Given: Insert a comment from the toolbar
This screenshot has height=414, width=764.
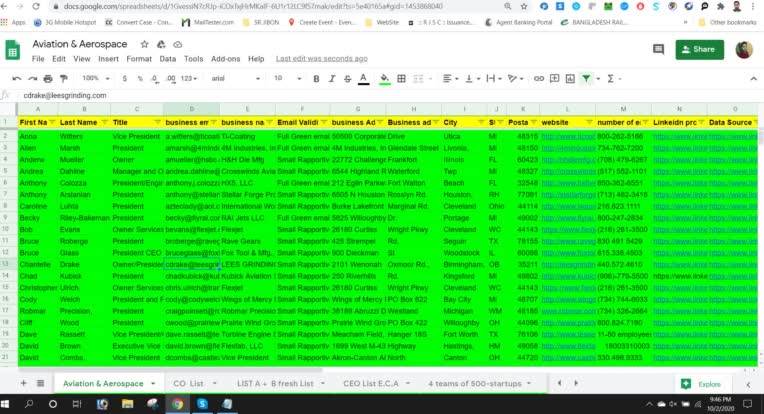Looking at the screenshot, I should pos(554,78).
